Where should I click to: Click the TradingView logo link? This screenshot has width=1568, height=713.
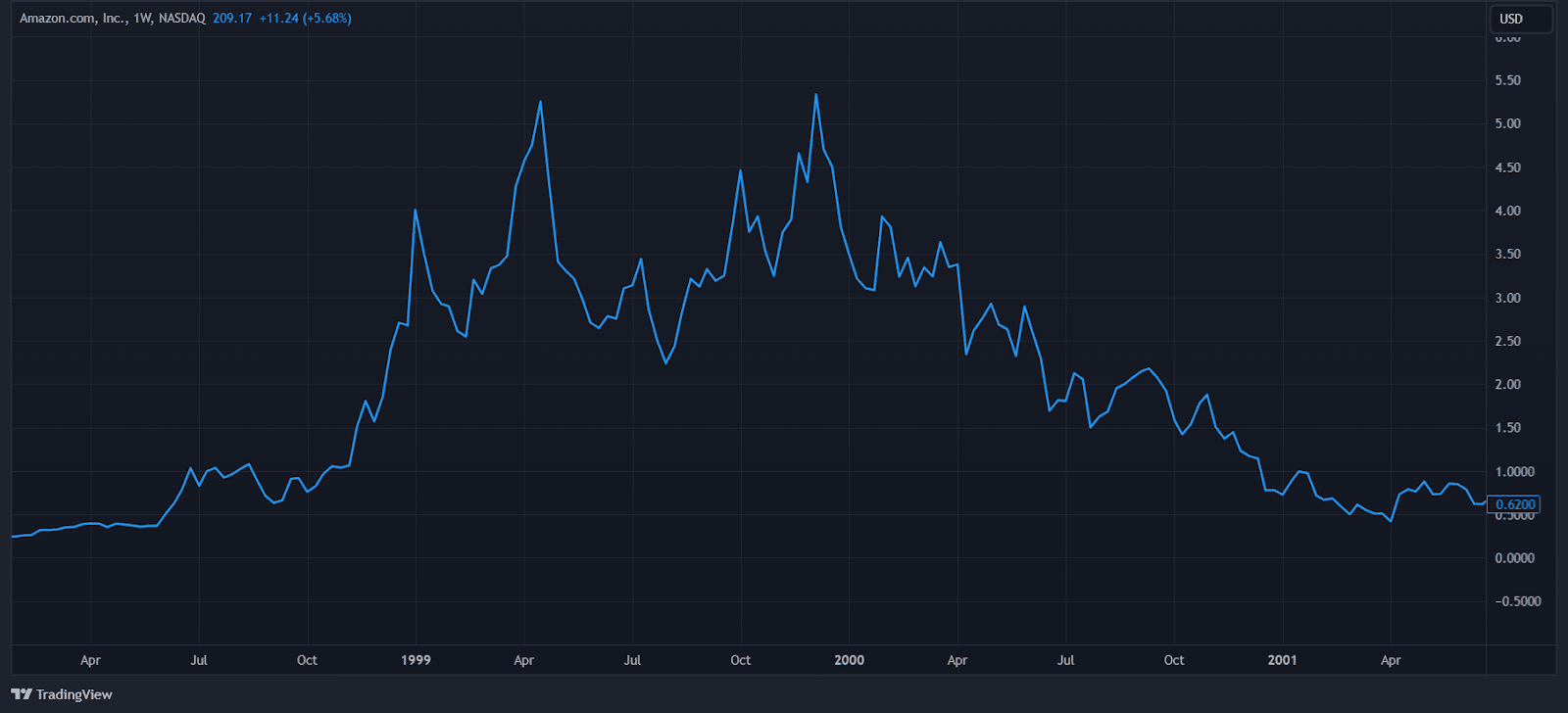point(62,694)
